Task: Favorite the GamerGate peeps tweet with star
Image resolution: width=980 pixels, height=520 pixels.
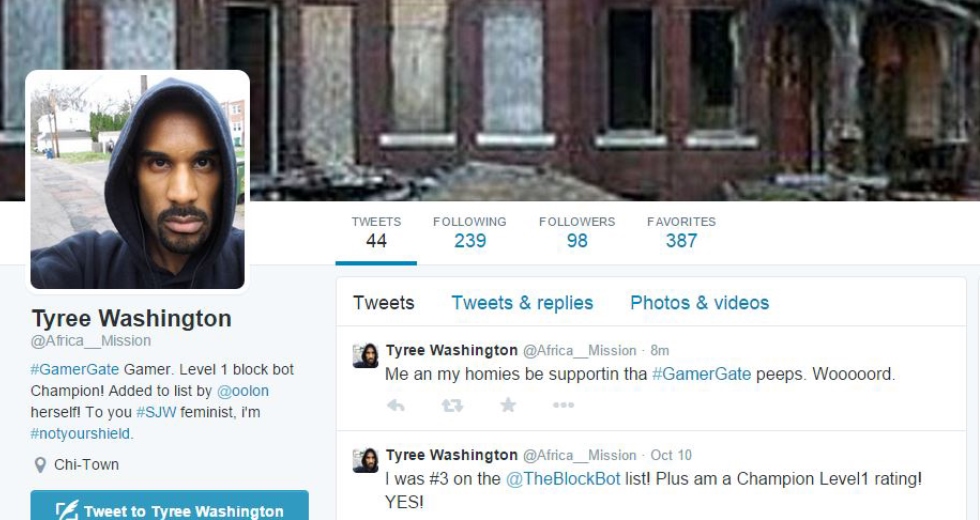Action: 508,405
